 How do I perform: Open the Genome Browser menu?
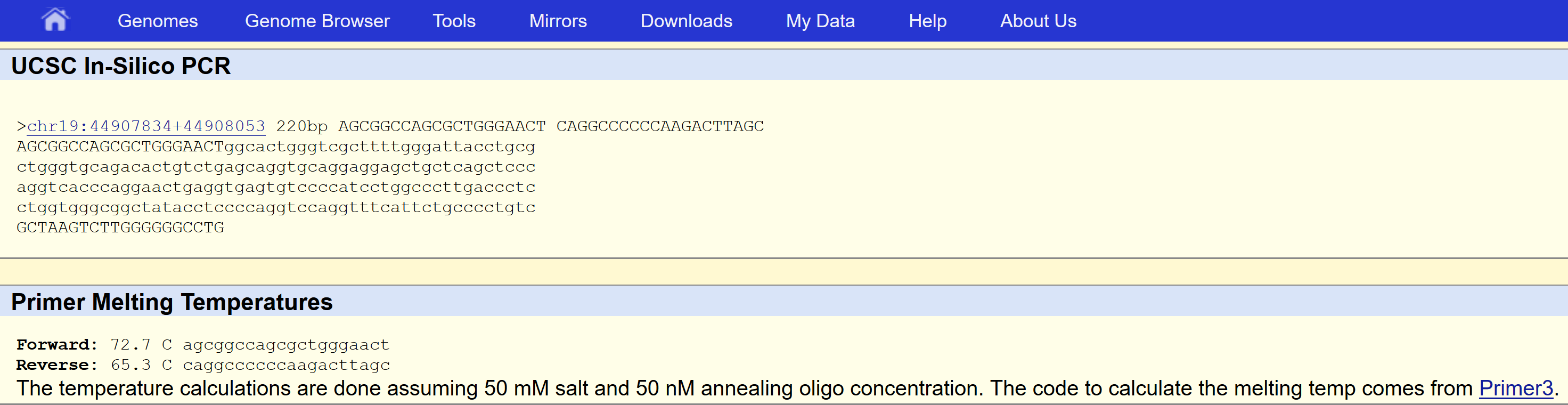tap(317, 21)
